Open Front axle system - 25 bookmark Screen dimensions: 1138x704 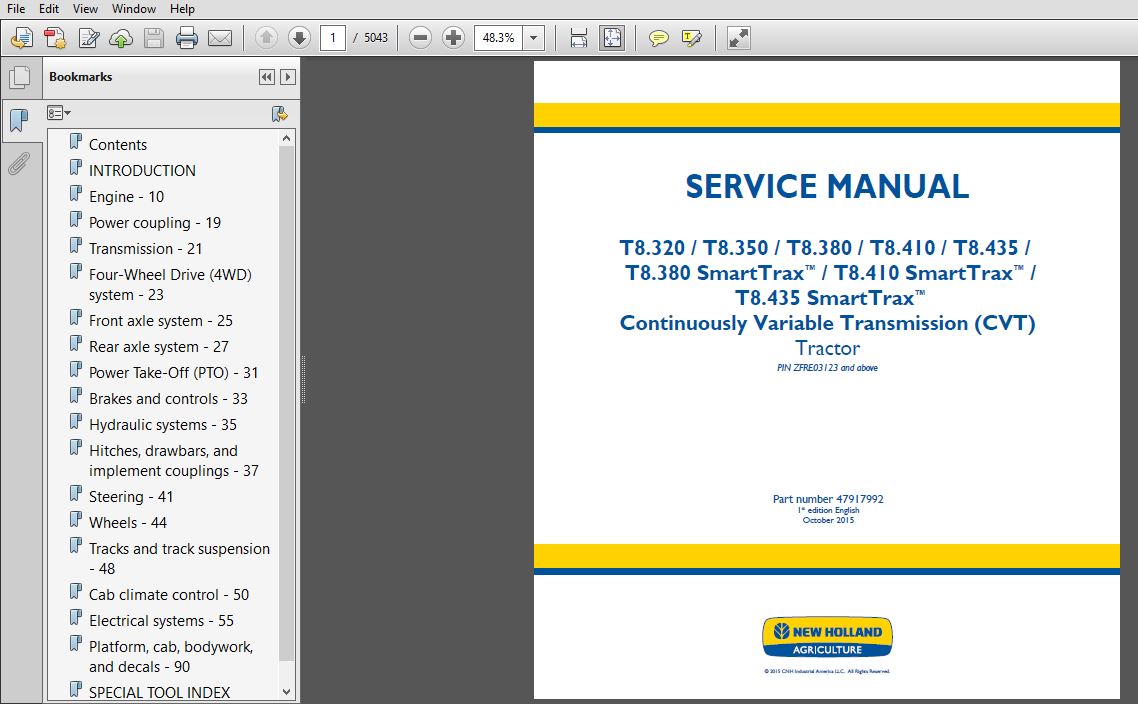[160, 321]
